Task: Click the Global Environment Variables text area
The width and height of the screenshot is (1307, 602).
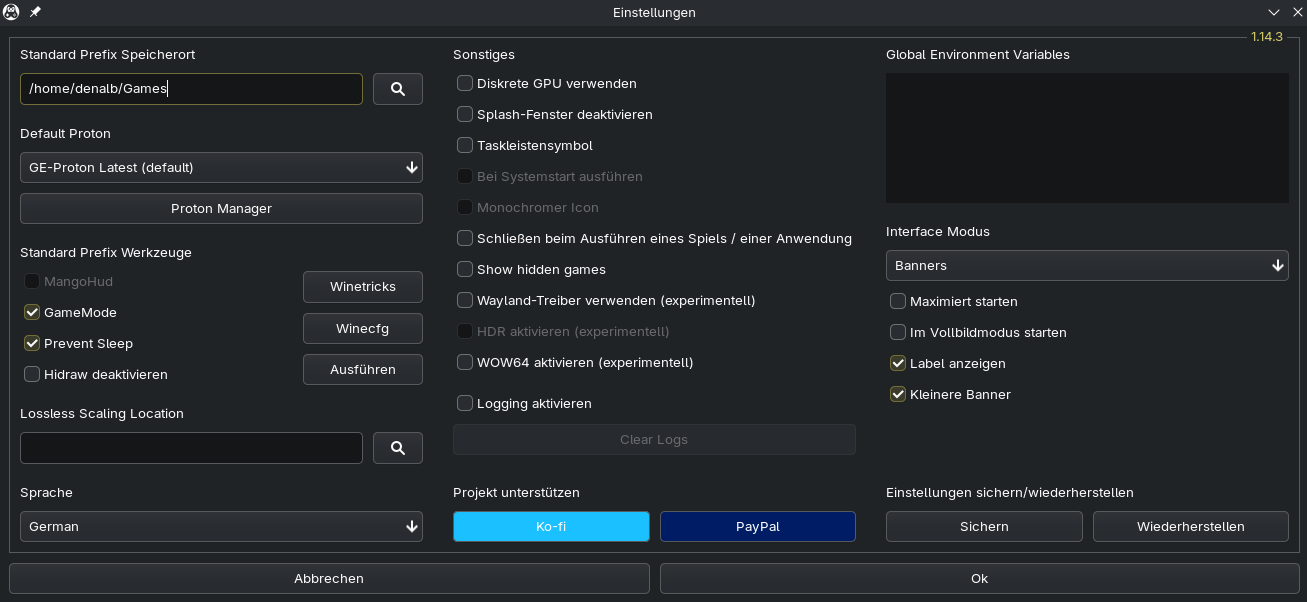Action: point(1087,138)
